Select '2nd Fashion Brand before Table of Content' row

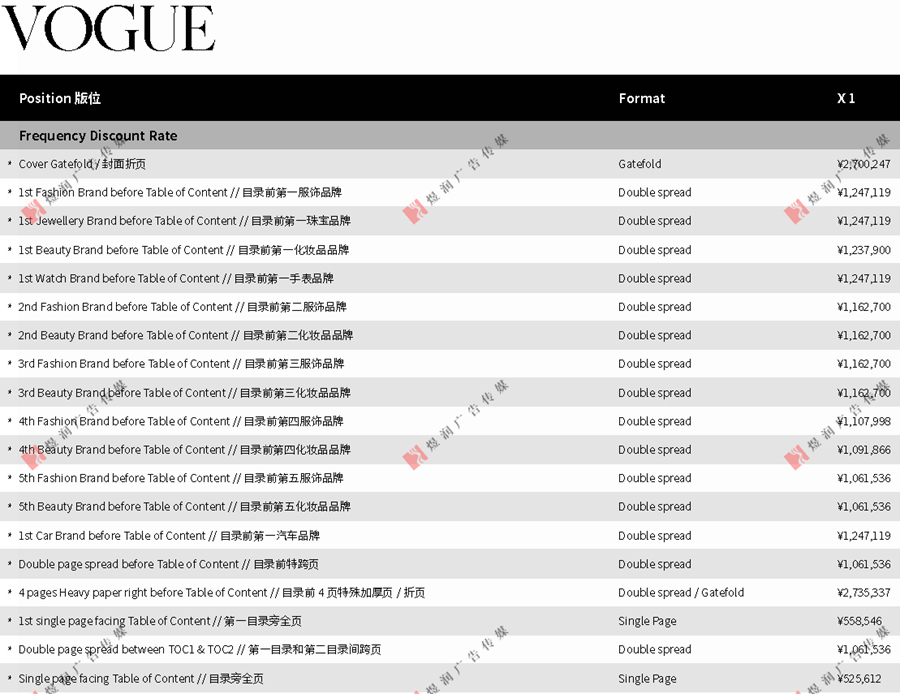pyautogui.click(x=450, y=307)
